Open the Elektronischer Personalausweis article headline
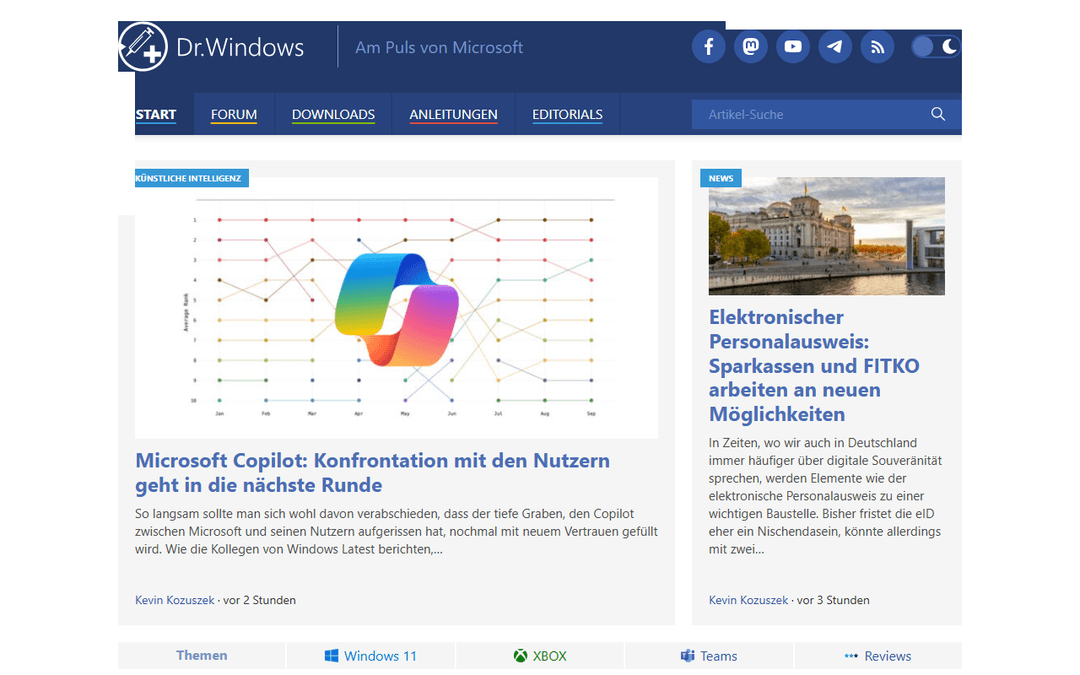Screen dimensions: 1080x675 coord(814,366)
